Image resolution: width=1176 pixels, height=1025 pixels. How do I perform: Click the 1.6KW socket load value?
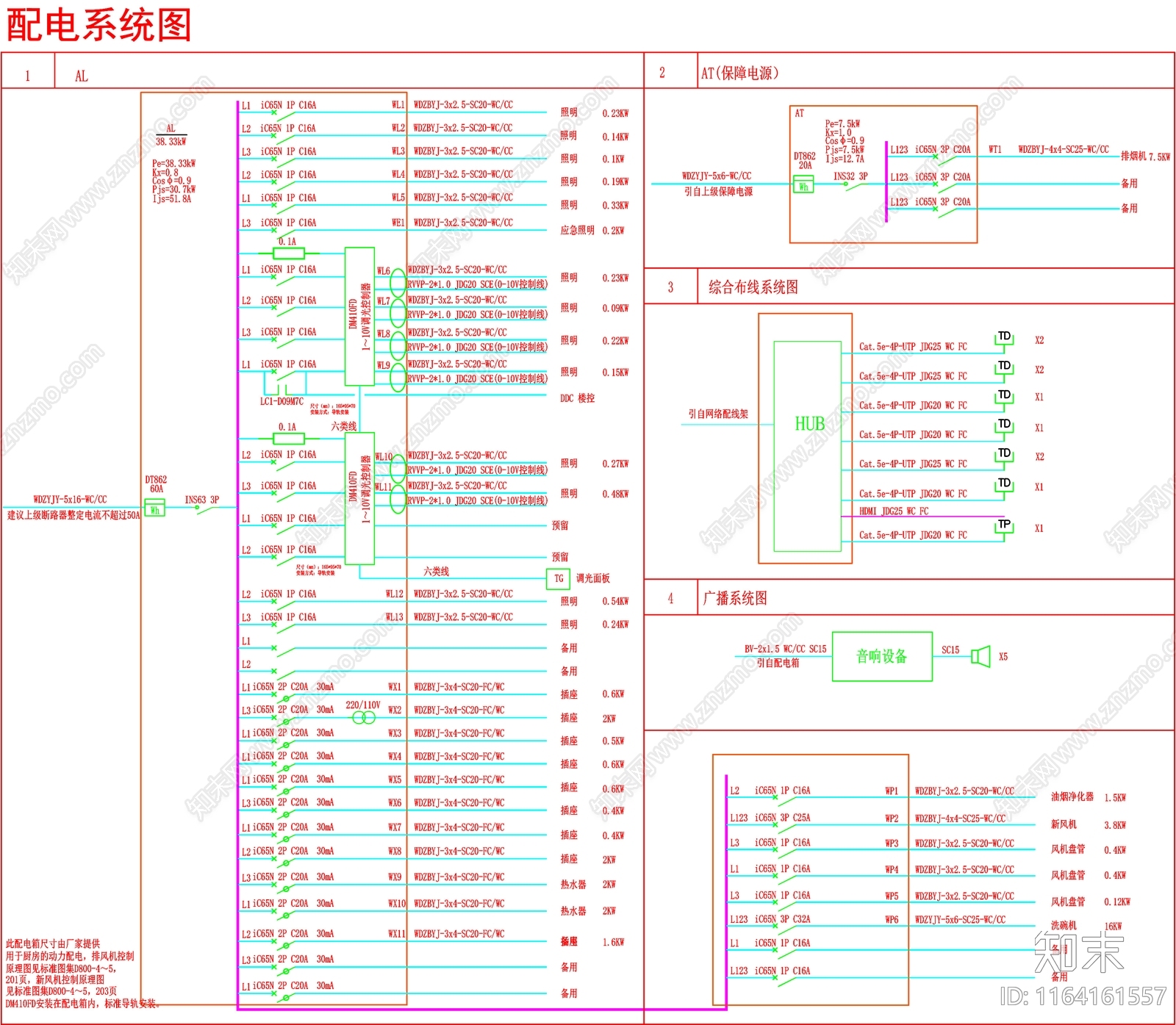point(613,942)
